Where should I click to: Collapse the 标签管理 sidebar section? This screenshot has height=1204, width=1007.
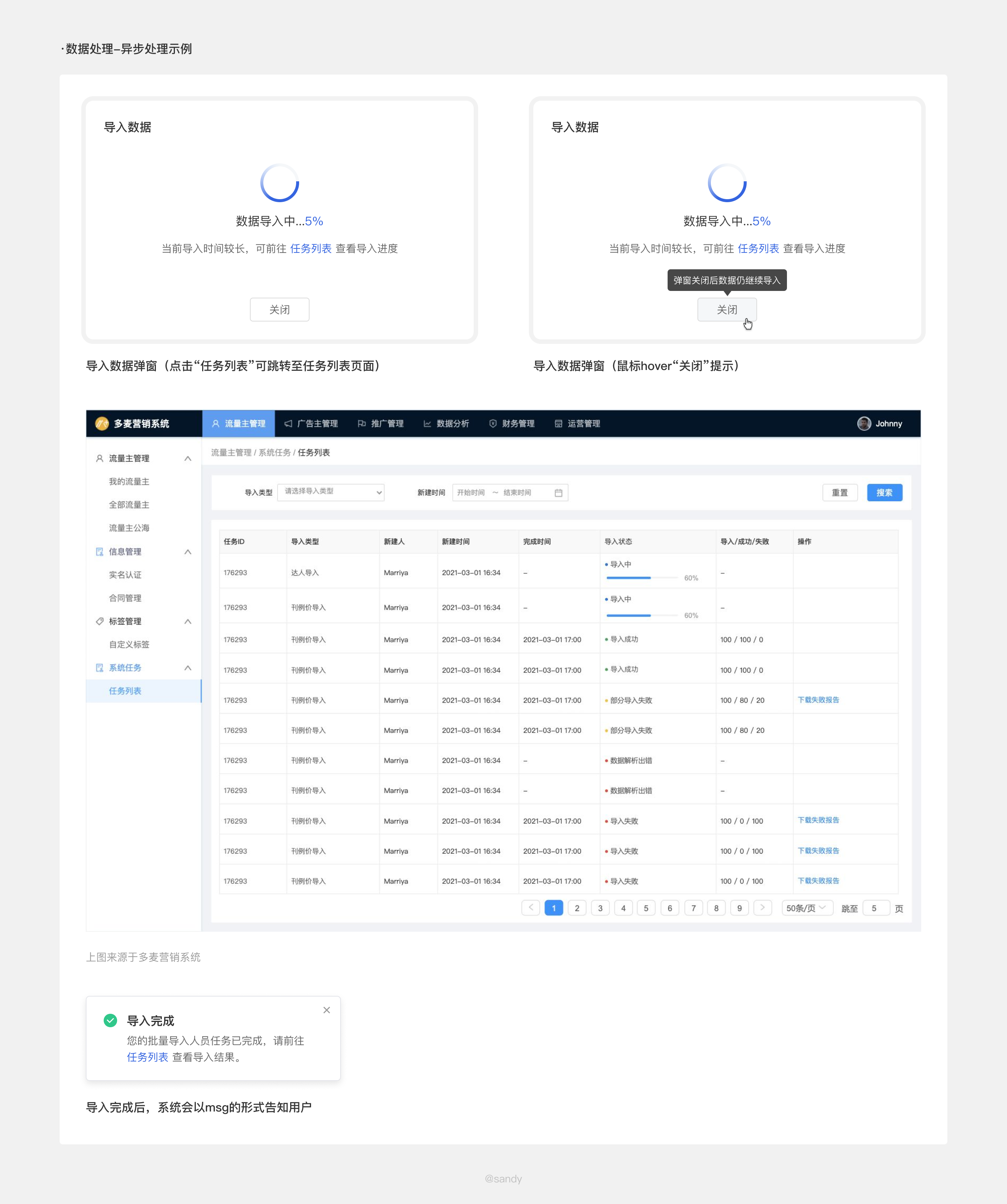pyautogui.click(x=188, y=621)
